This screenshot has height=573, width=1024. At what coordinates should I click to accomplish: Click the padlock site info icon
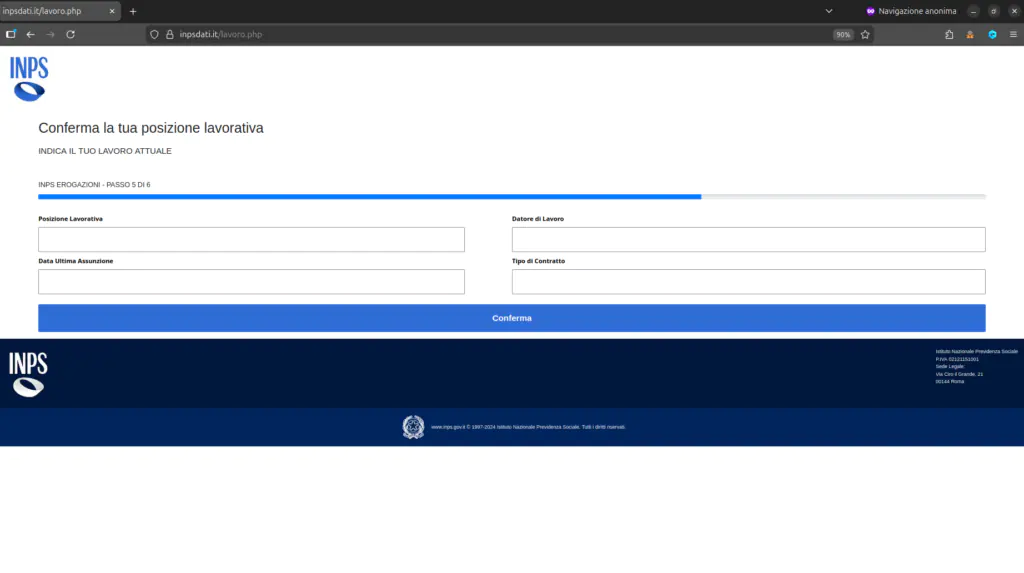click(x=169, y=34)
